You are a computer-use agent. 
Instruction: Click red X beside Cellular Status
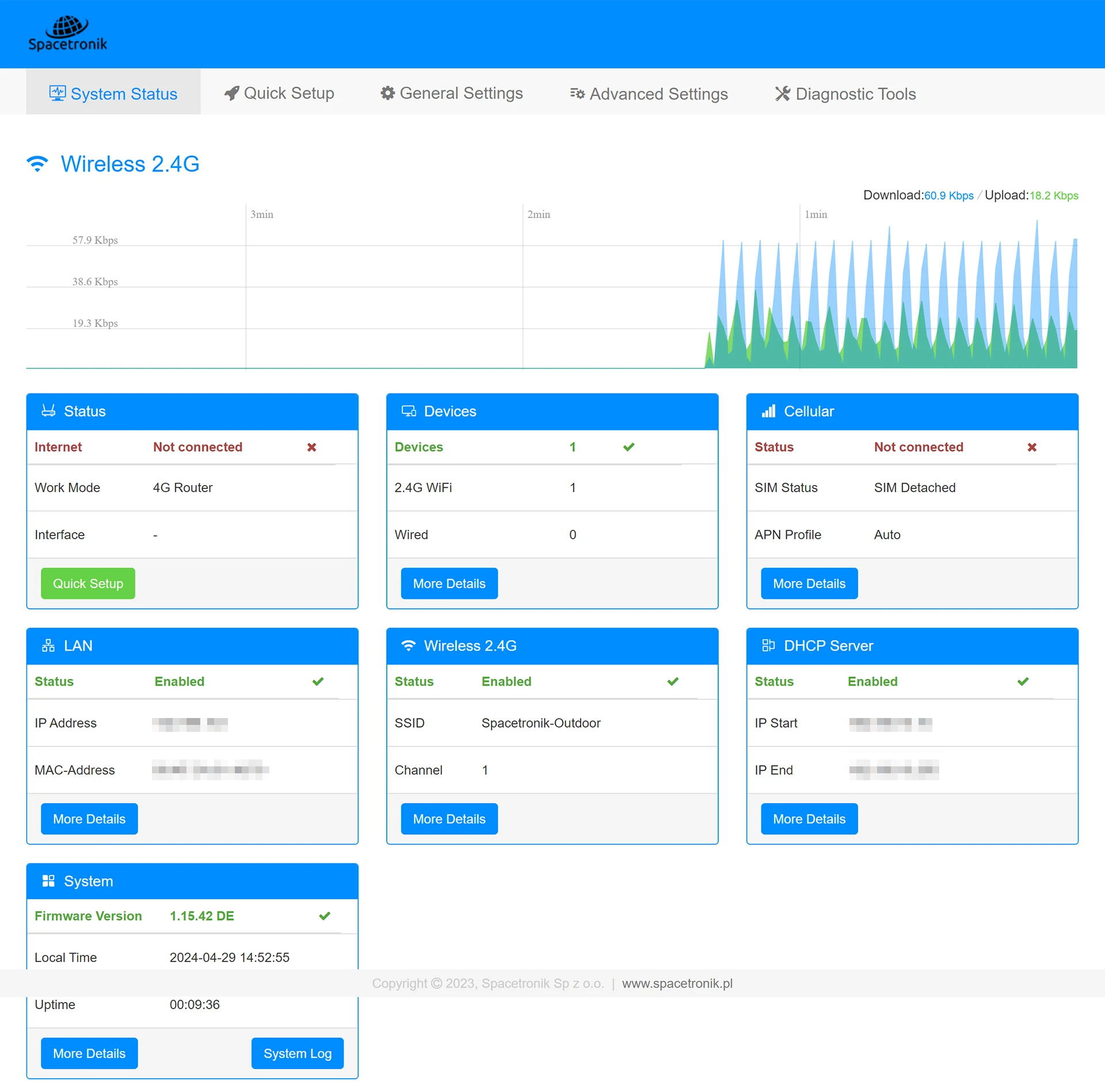pos(1032,447)
